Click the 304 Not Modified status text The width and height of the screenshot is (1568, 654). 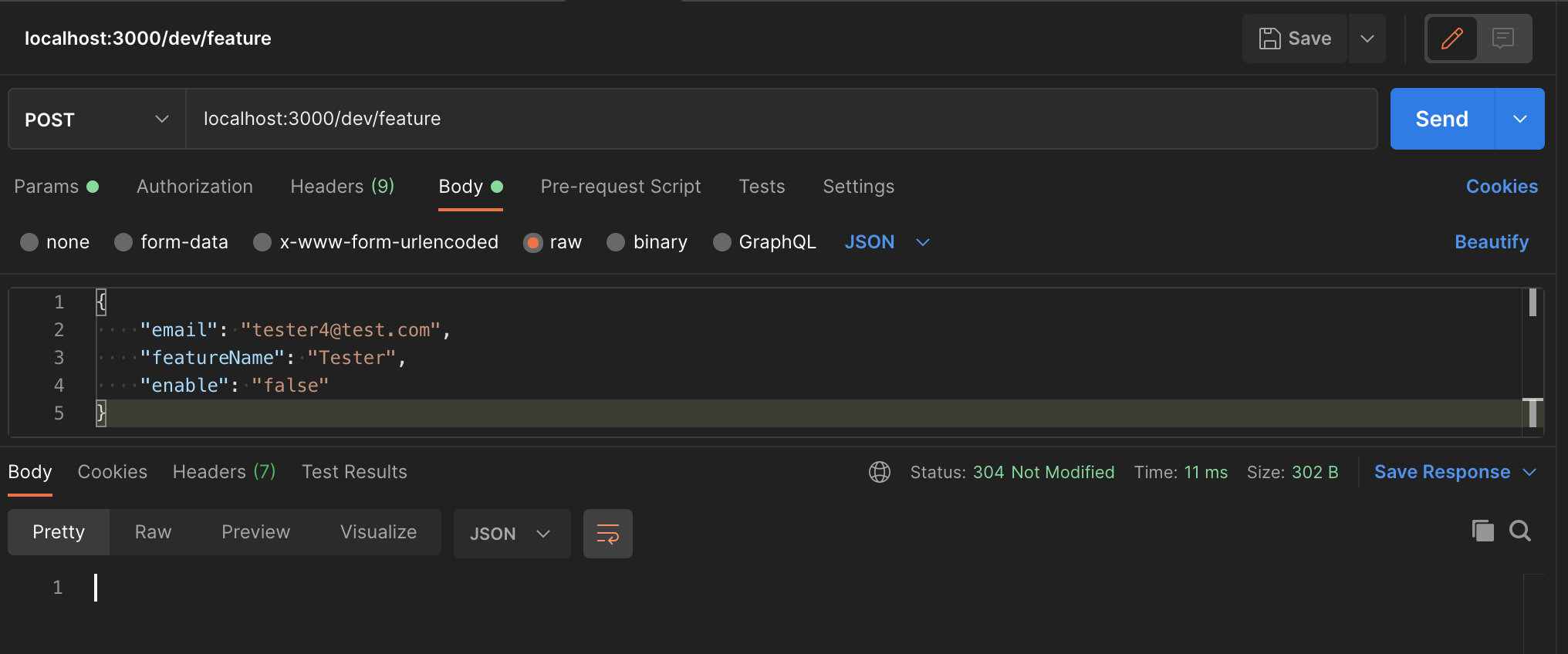click(1043, 472)
